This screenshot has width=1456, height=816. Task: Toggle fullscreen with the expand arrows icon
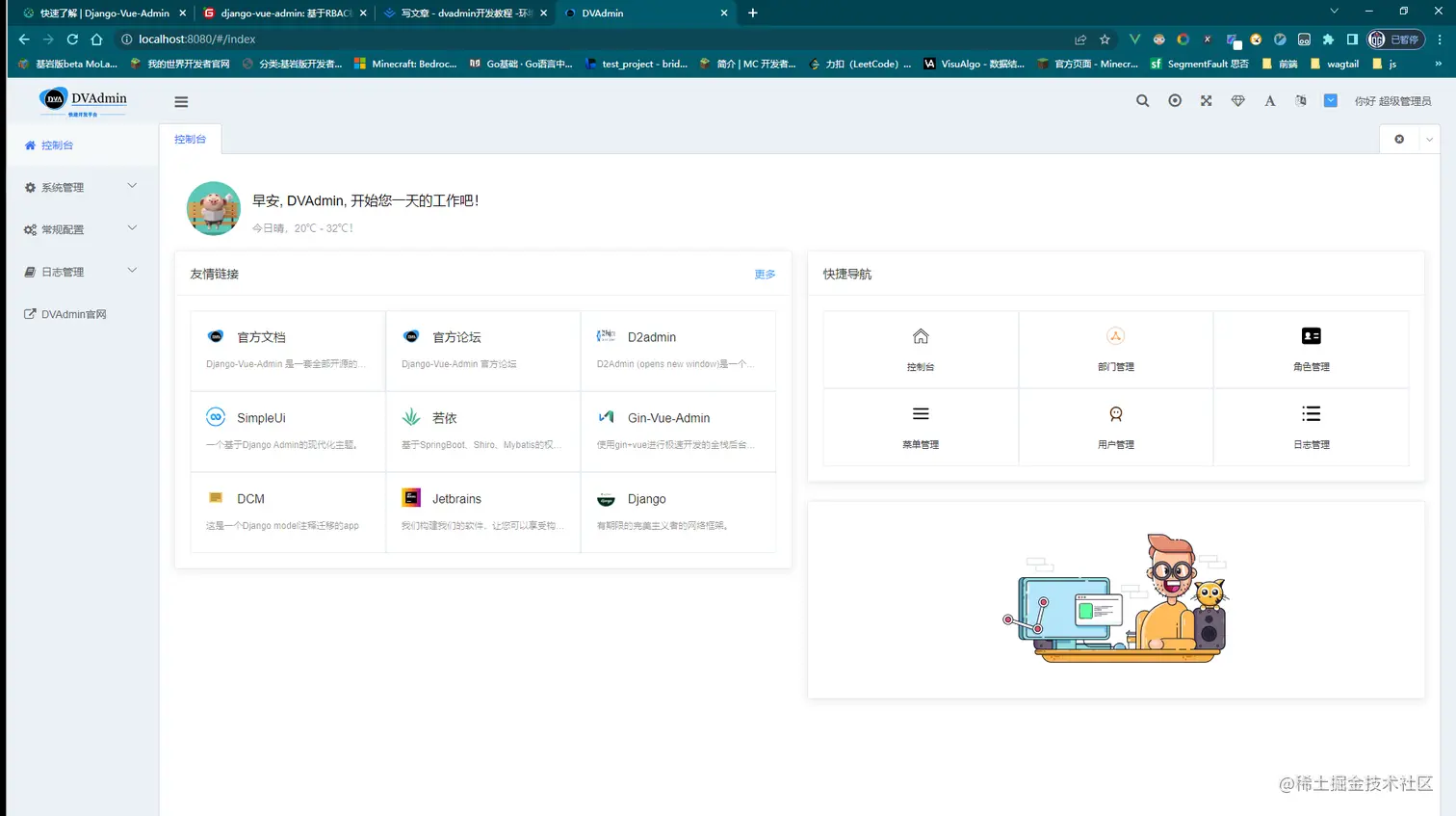(1206, 100)
